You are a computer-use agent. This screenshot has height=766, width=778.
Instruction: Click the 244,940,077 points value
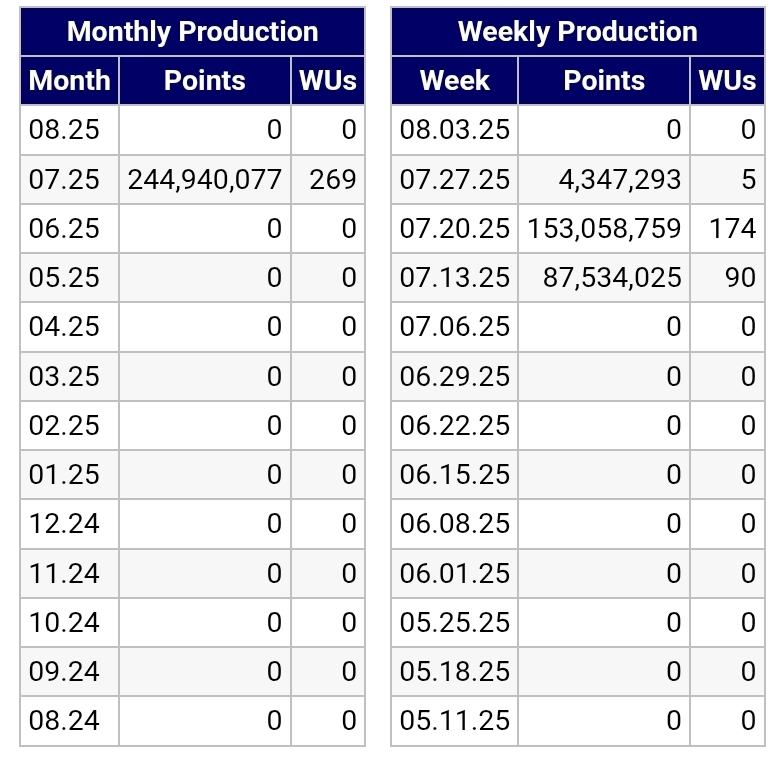[205, 180]
